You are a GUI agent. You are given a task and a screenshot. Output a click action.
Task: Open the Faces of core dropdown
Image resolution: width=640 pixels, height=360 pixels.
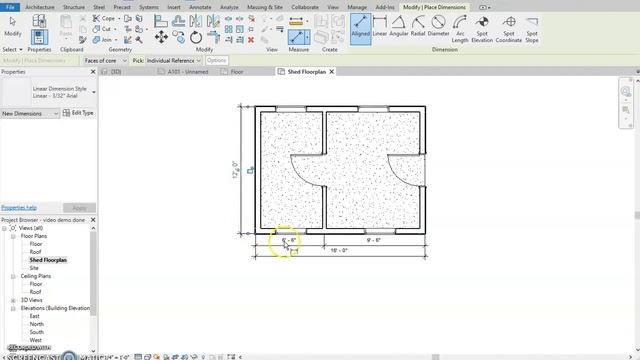[105, 60]
